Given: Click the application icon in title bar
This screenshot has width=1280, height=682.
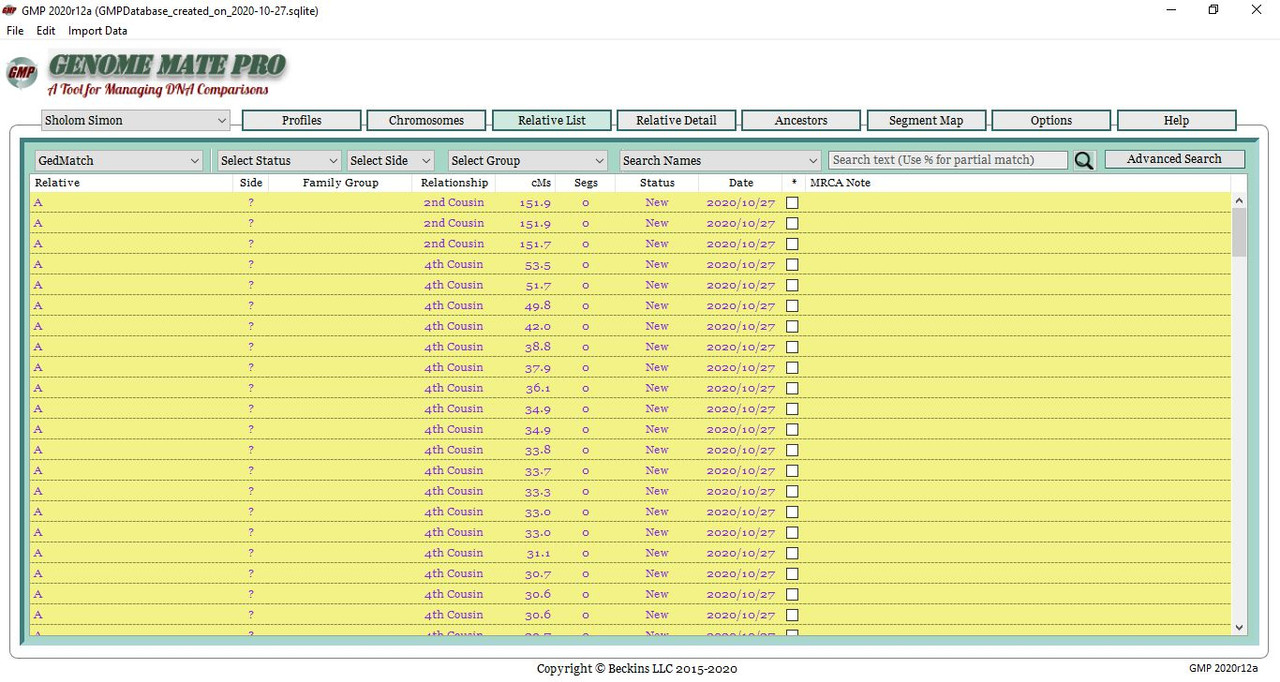Looking at the screenshot, I should [x=9, y=10].
